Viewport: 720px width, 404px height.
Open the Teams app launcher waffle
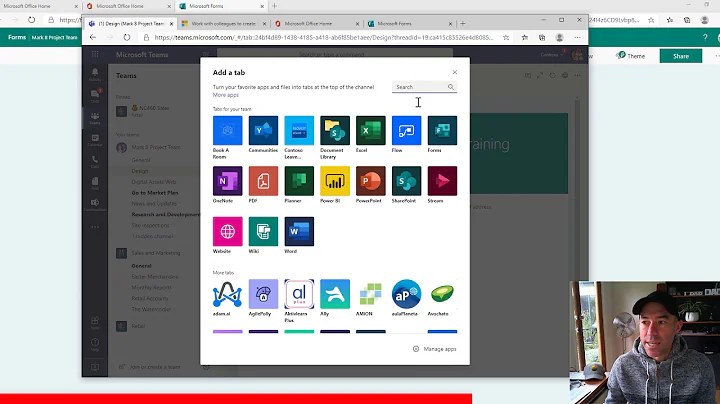(95, 54)
